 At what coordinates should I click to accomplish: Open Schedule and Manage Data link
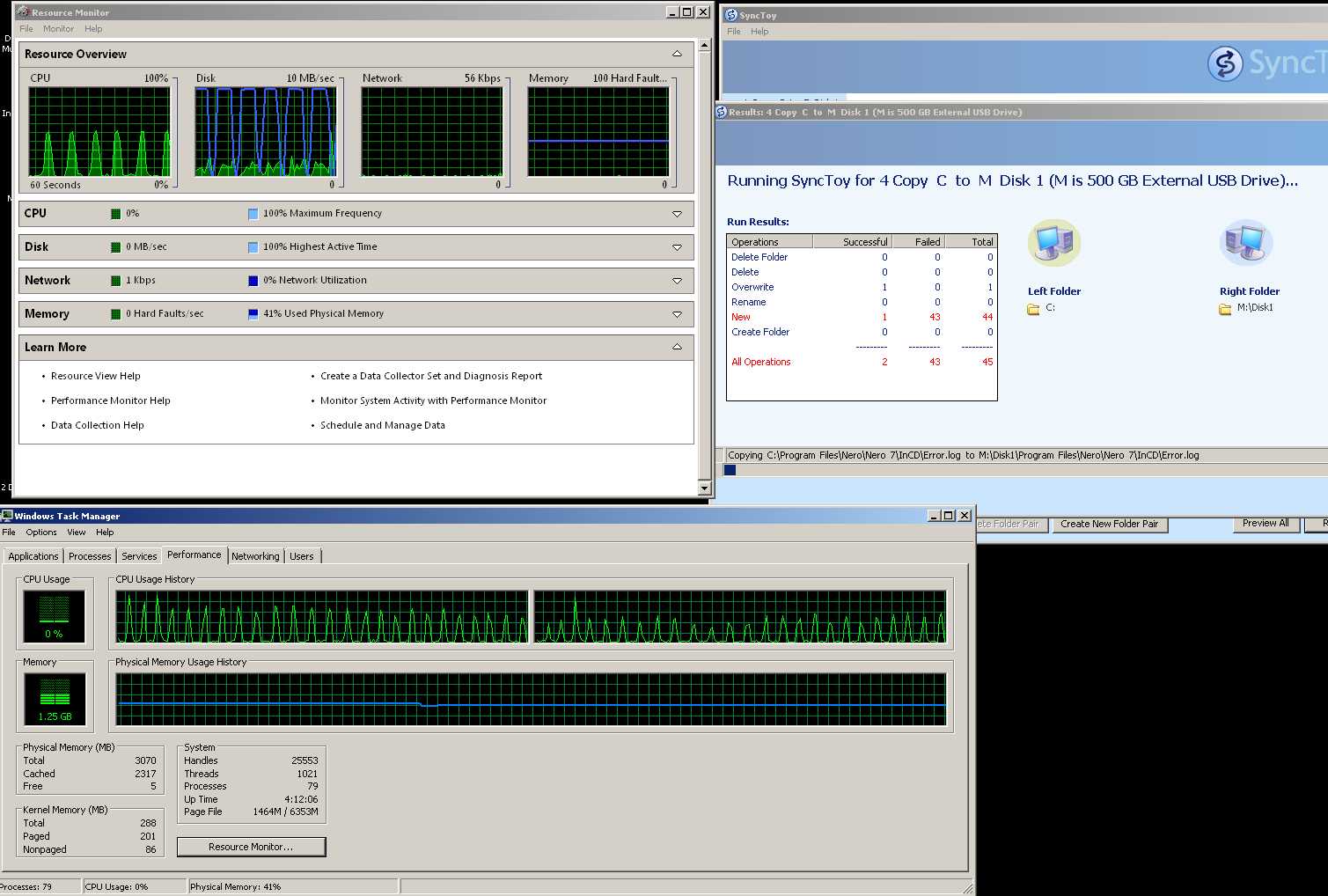click(x=383, y=425)
